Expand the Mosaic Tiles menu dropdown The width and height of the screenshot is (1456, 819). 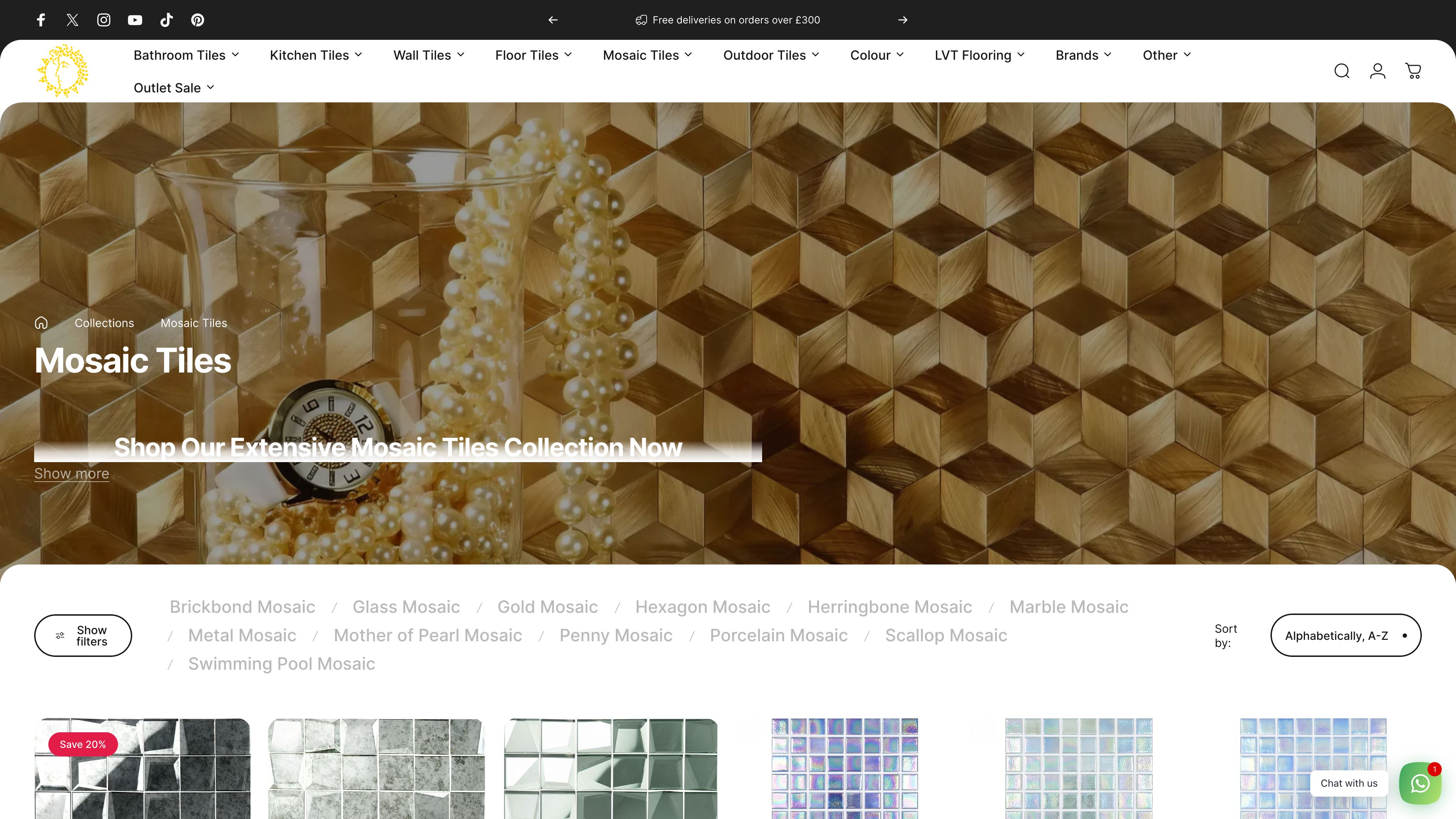(x=647, y=55)
